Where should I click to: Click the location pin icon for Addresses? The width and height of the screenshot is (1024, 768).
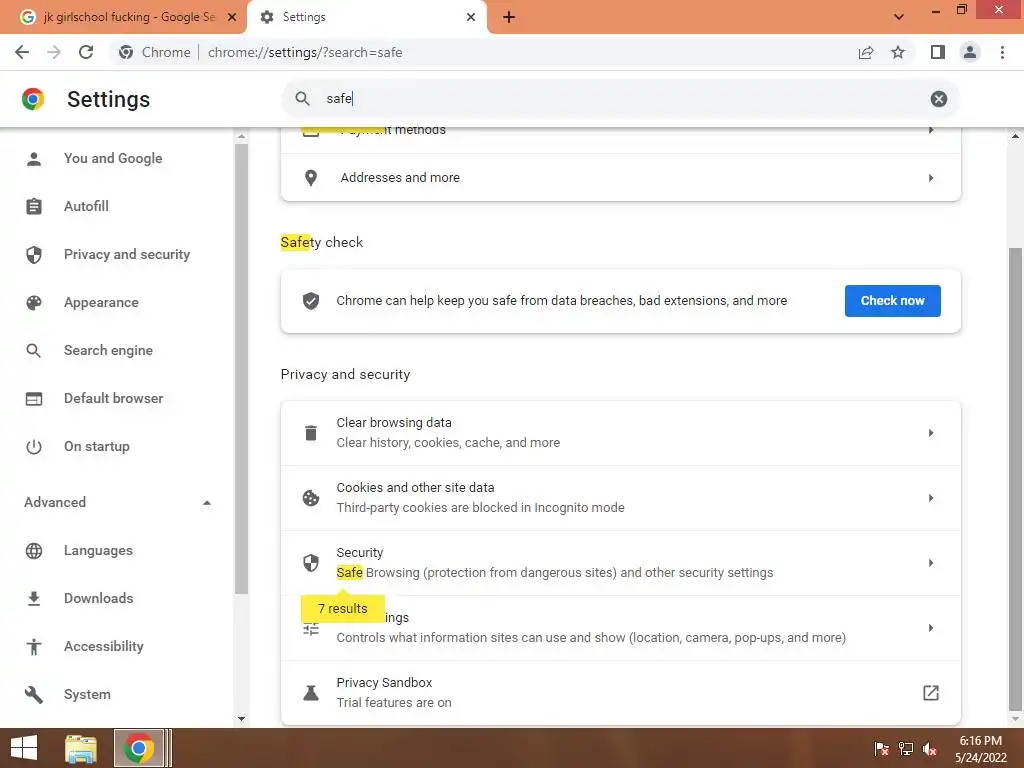coord(311,178)
